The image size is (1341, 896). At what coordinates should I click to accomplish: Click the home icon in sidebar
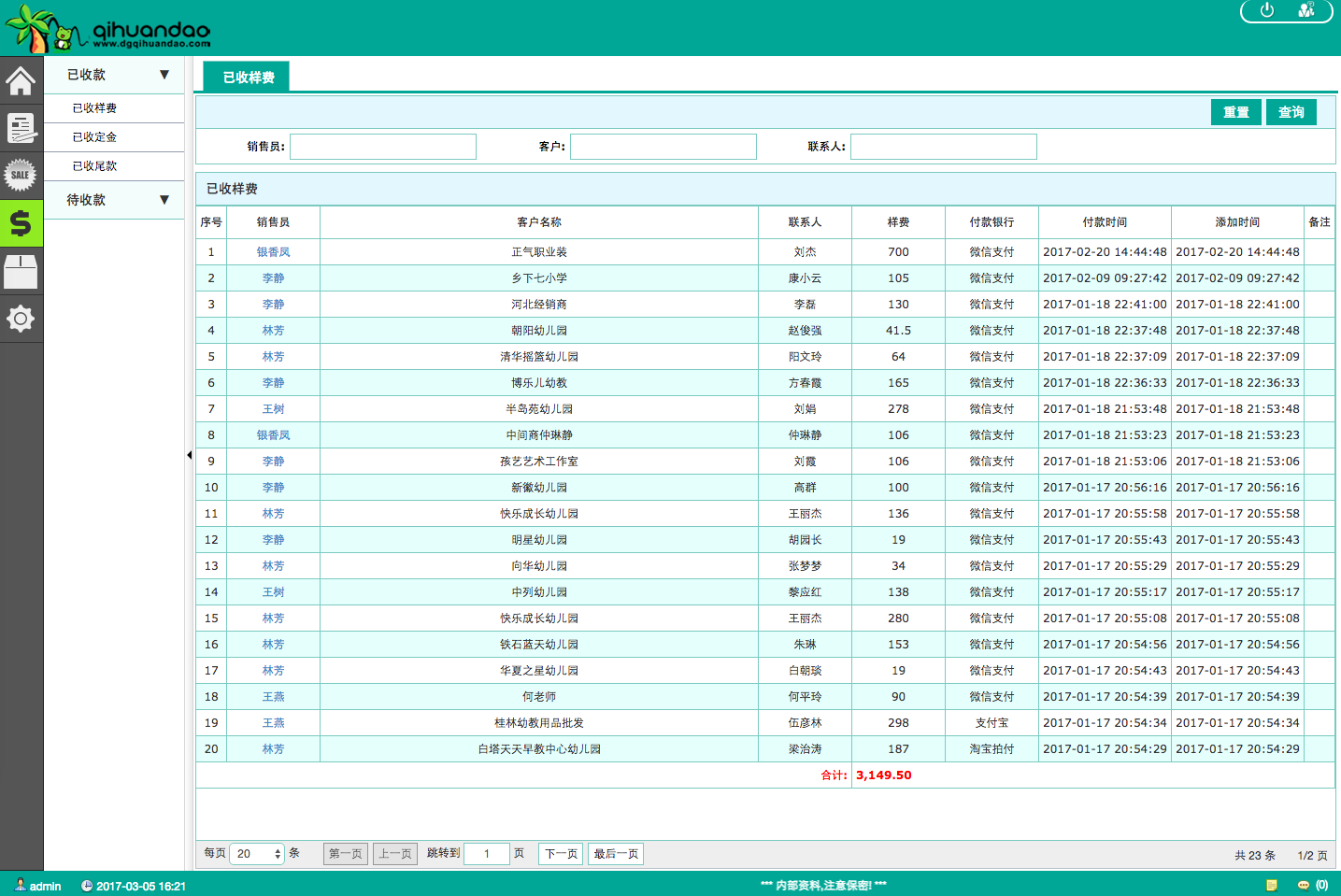tap(21, 80)
